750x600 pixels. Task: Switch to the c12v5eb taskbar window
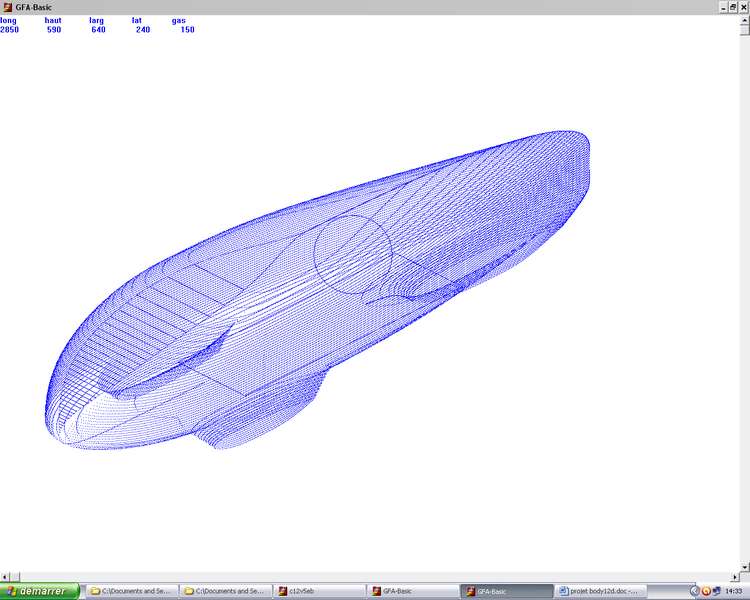pyautogui.click(x=320, y=591)
